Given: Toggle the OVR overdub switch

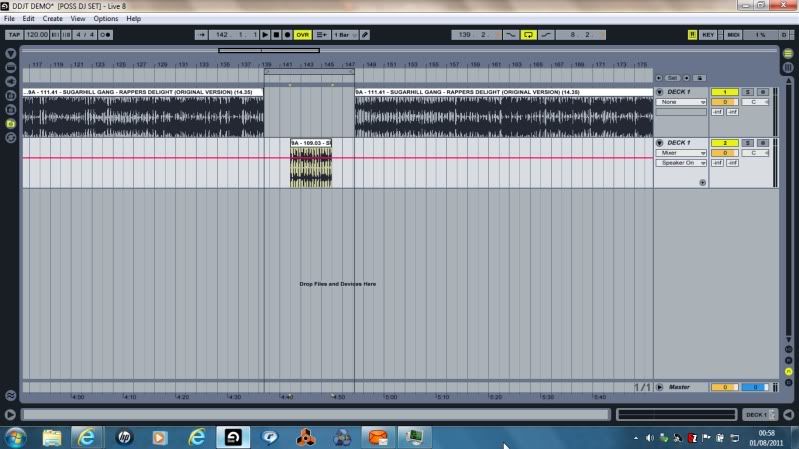Looking at the screenshot, I should [x=302, y=34].
